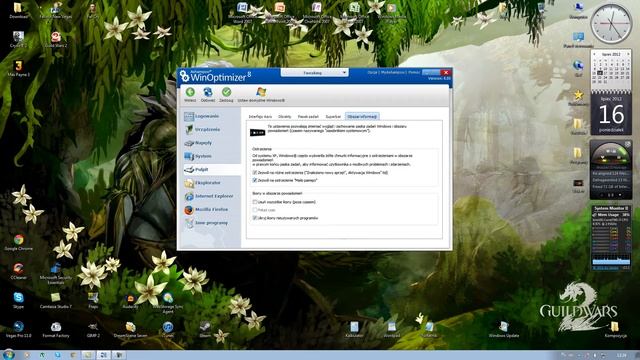
Task: Select the Windows Update desktop icon
Action: [x=504, y=329]
